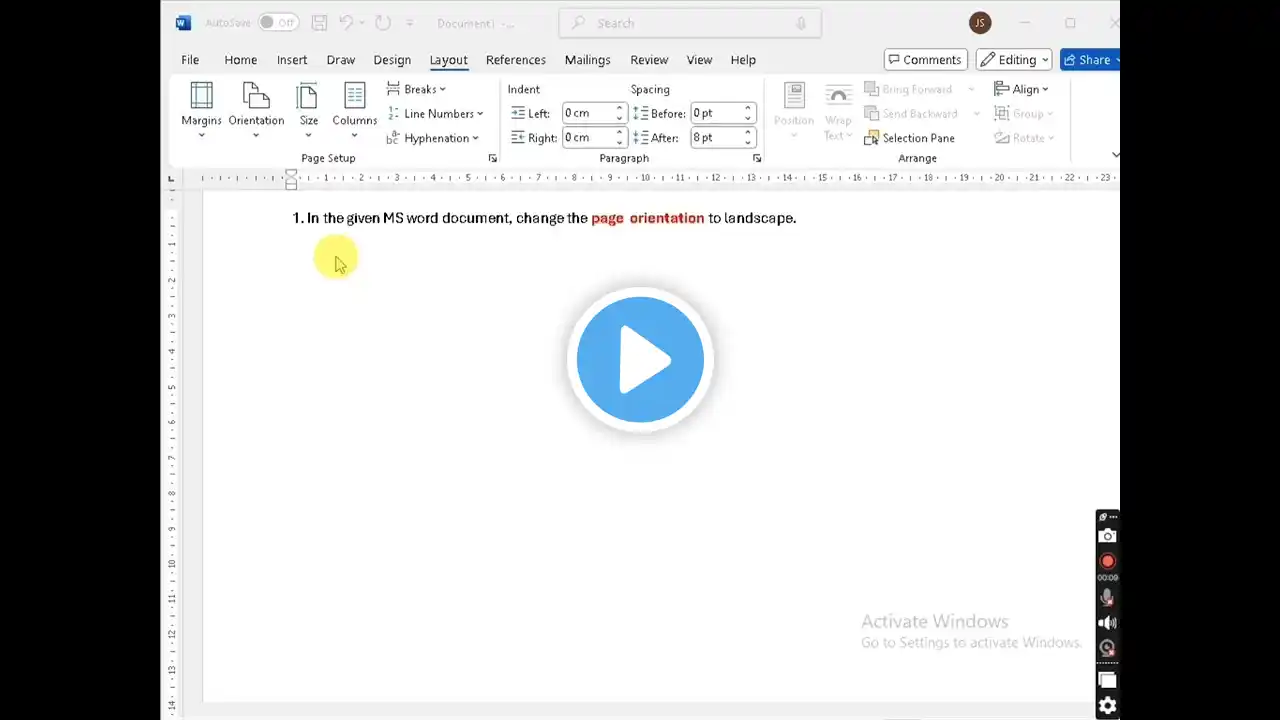Select the Layout tab
1280x720 pixels.
pos(448,60)
